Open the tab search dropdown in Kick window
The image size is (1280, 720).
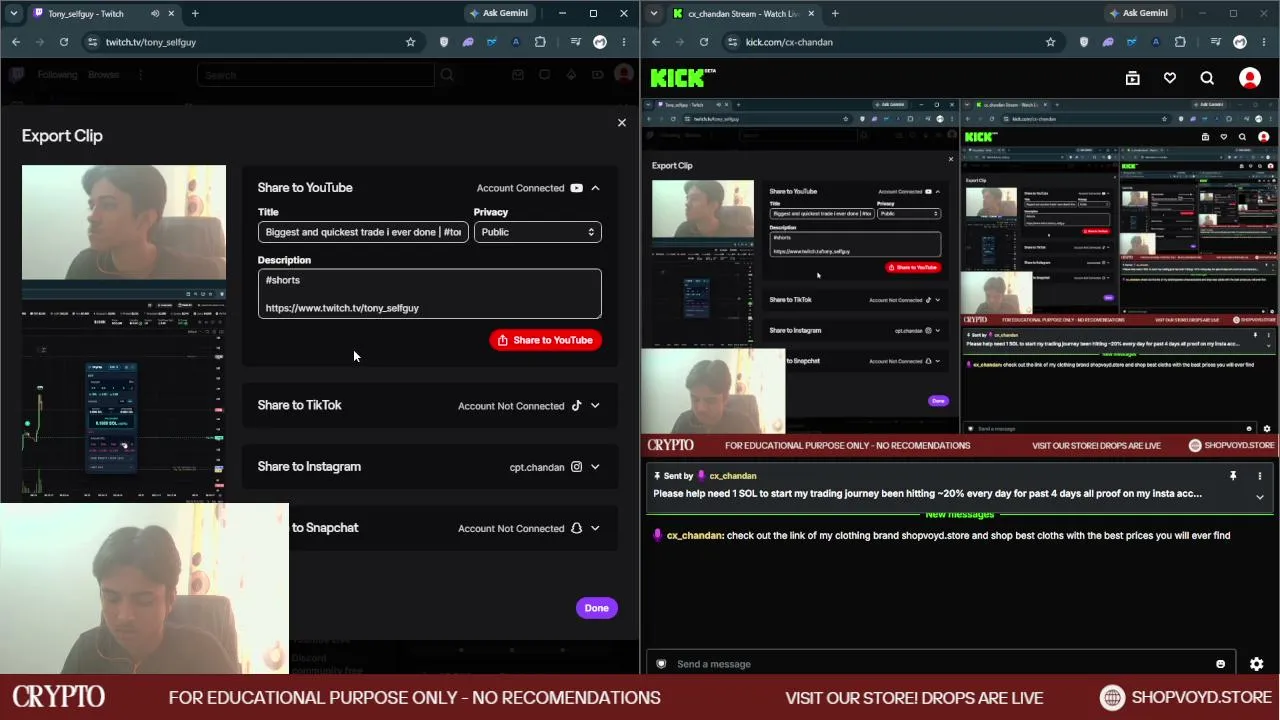point(654,13)
